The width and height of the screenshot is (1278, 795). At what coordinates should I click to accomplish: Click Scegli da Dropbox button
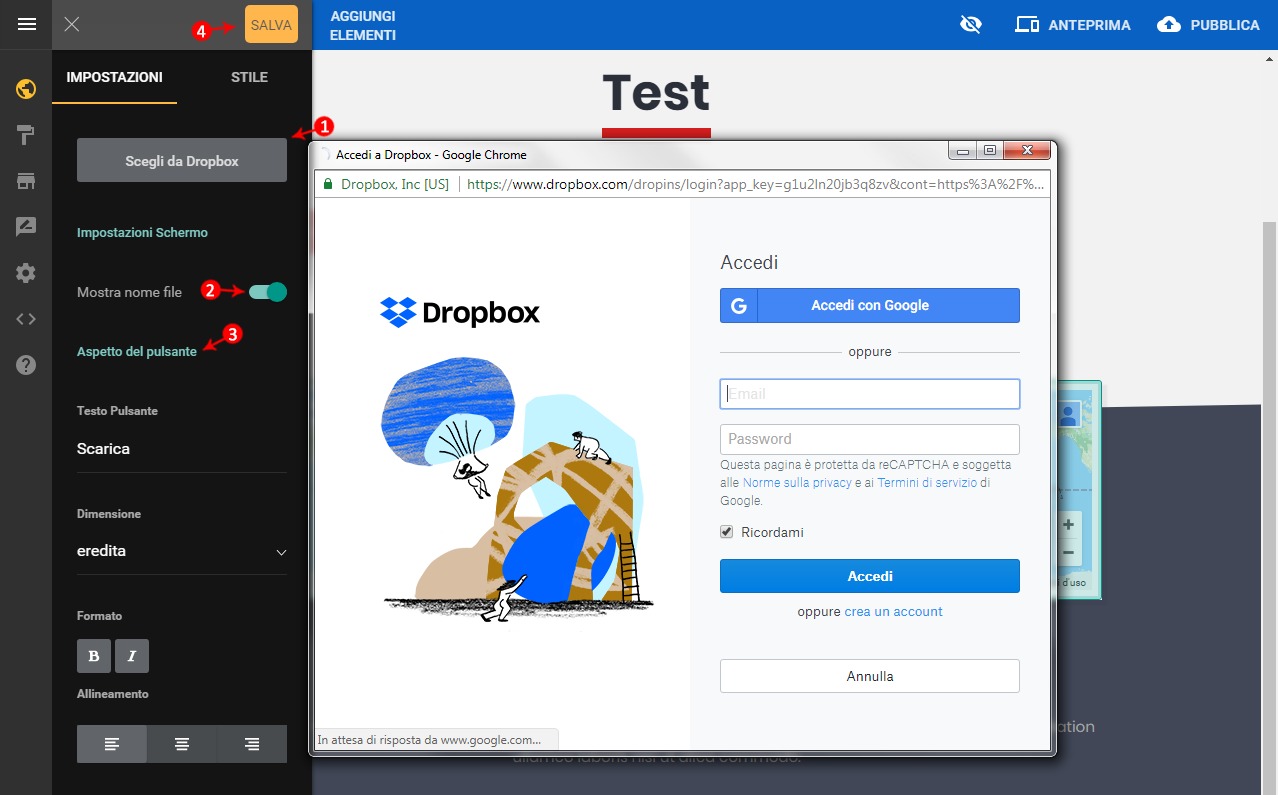(182, 160)
